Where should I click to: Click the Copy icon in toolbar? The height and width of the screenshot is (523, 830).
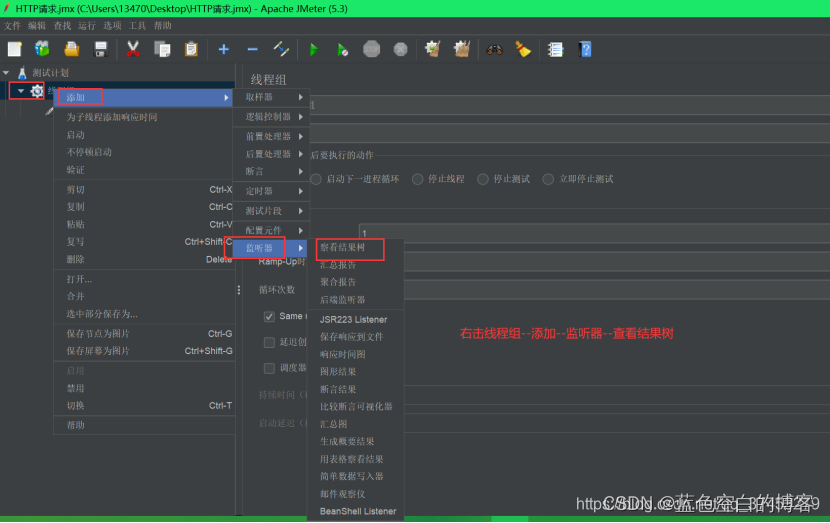(162, 49)
